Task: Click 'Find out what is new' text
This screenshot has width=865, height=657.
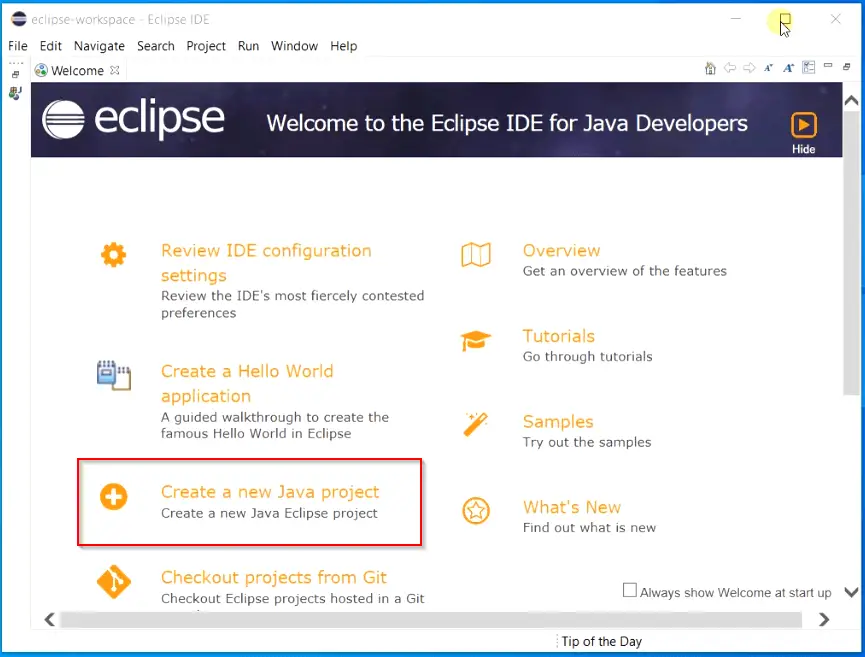Action: [x=589, y=527]
